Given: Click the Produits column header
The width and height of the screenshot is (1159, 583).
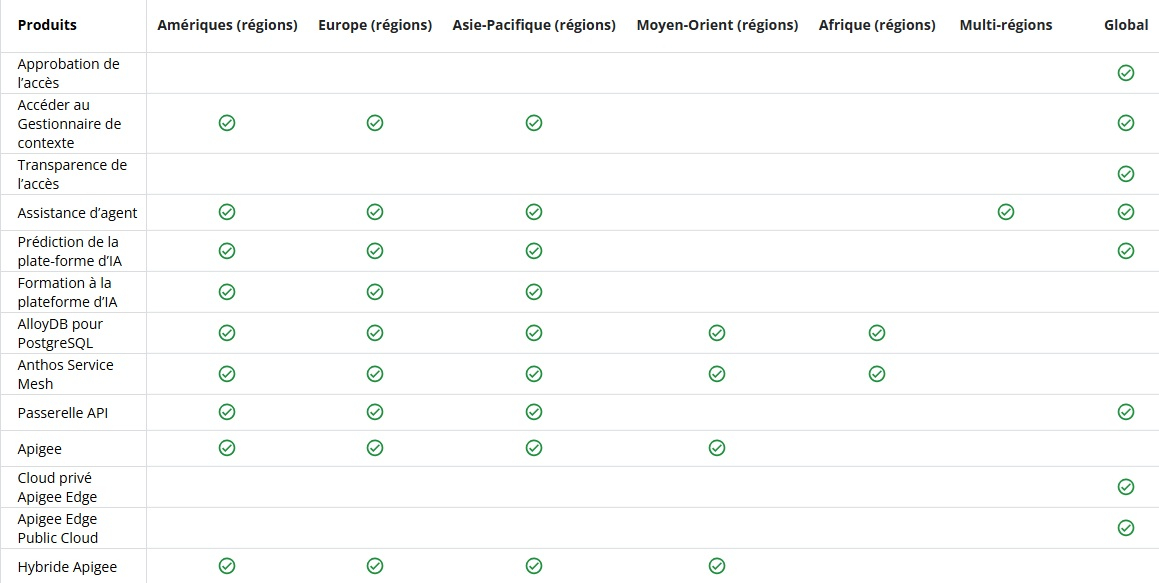Looking at the screenshot, I should click(x=47, y=25).
